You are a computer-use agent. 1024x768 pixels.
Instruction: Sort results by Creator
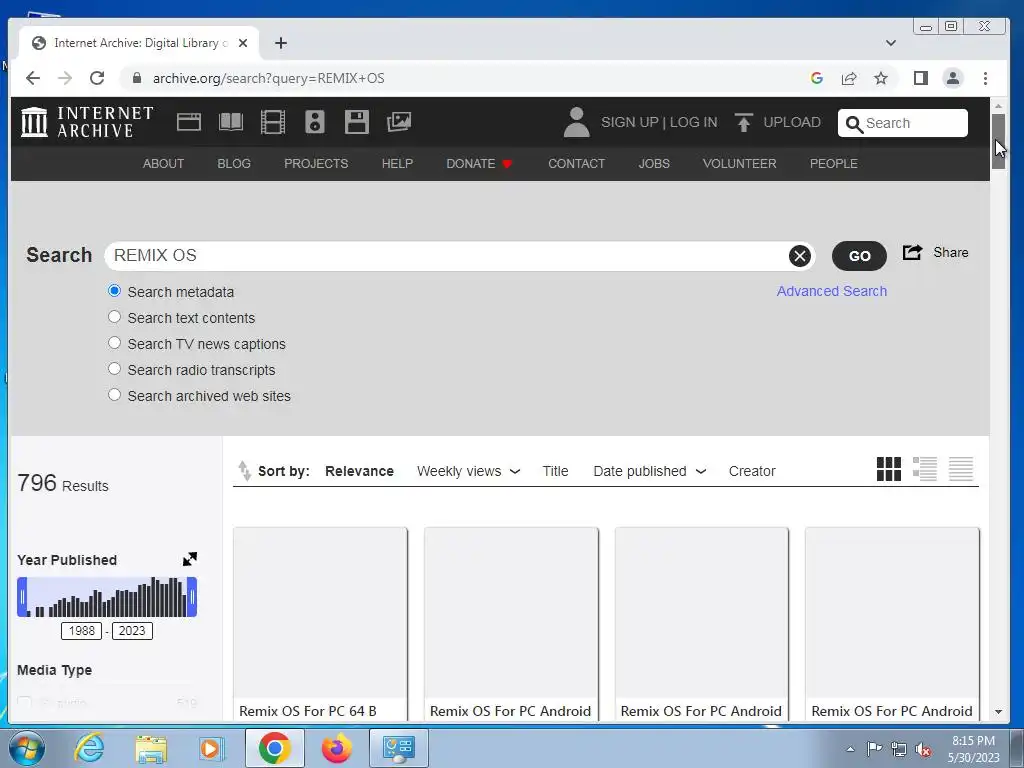pyautogui.click(x=752, y=471)
